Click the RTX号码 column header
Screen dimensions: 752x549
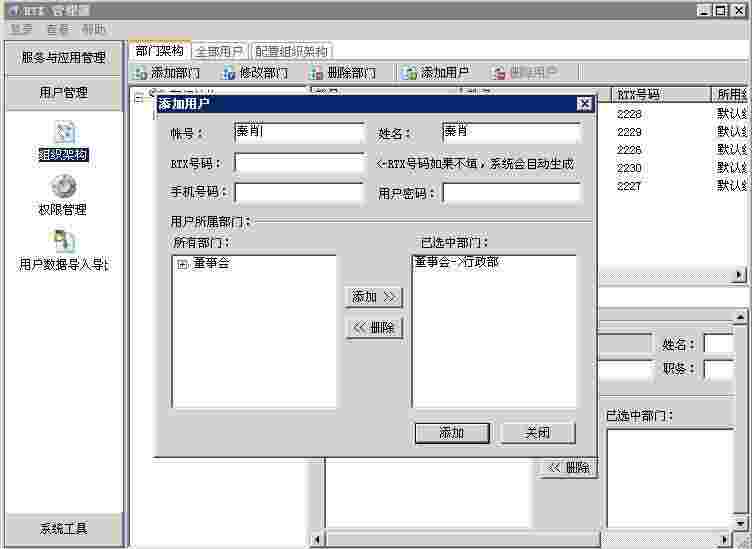pos(661,94)
